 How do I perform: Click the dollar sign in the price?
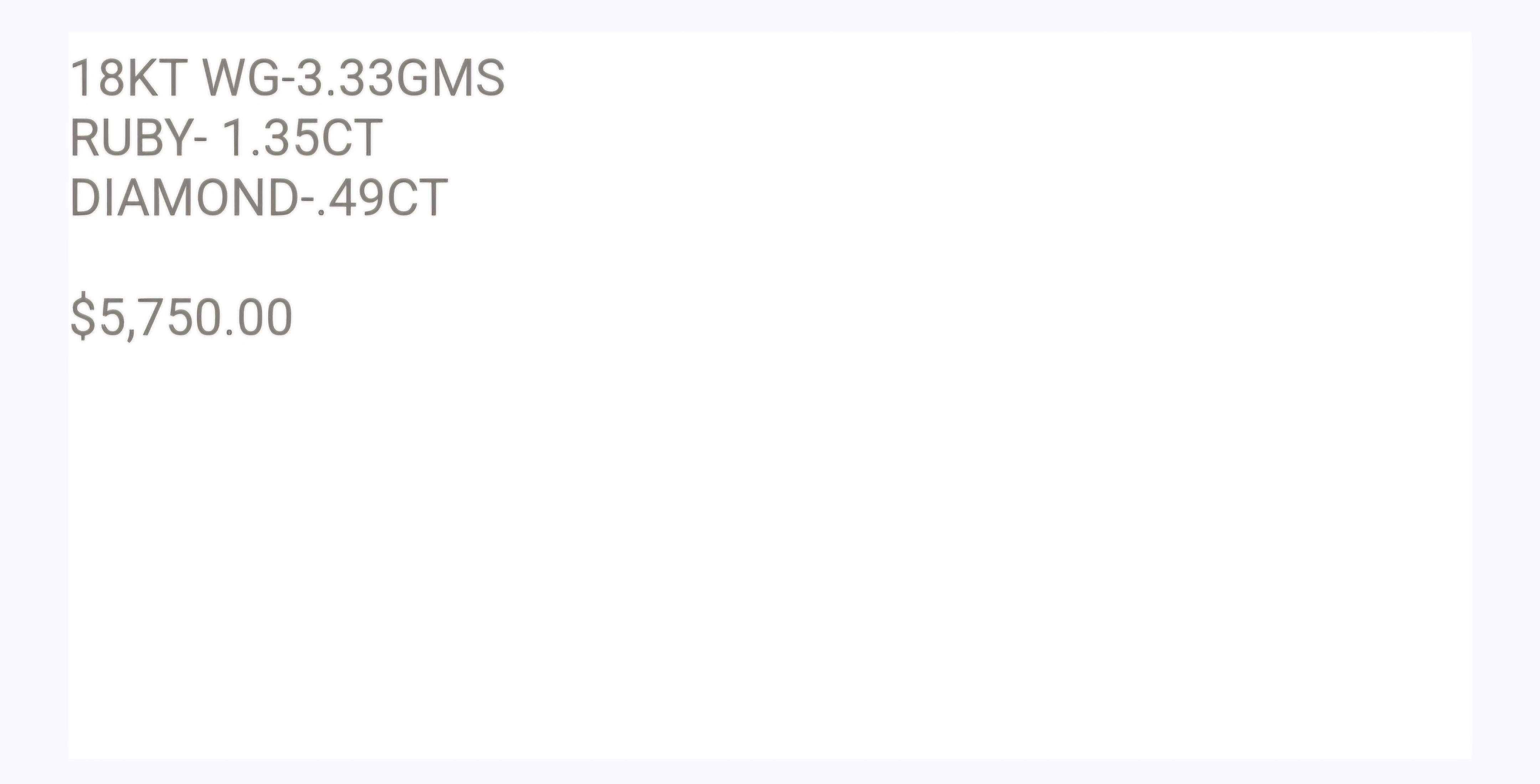click(83, 317)
